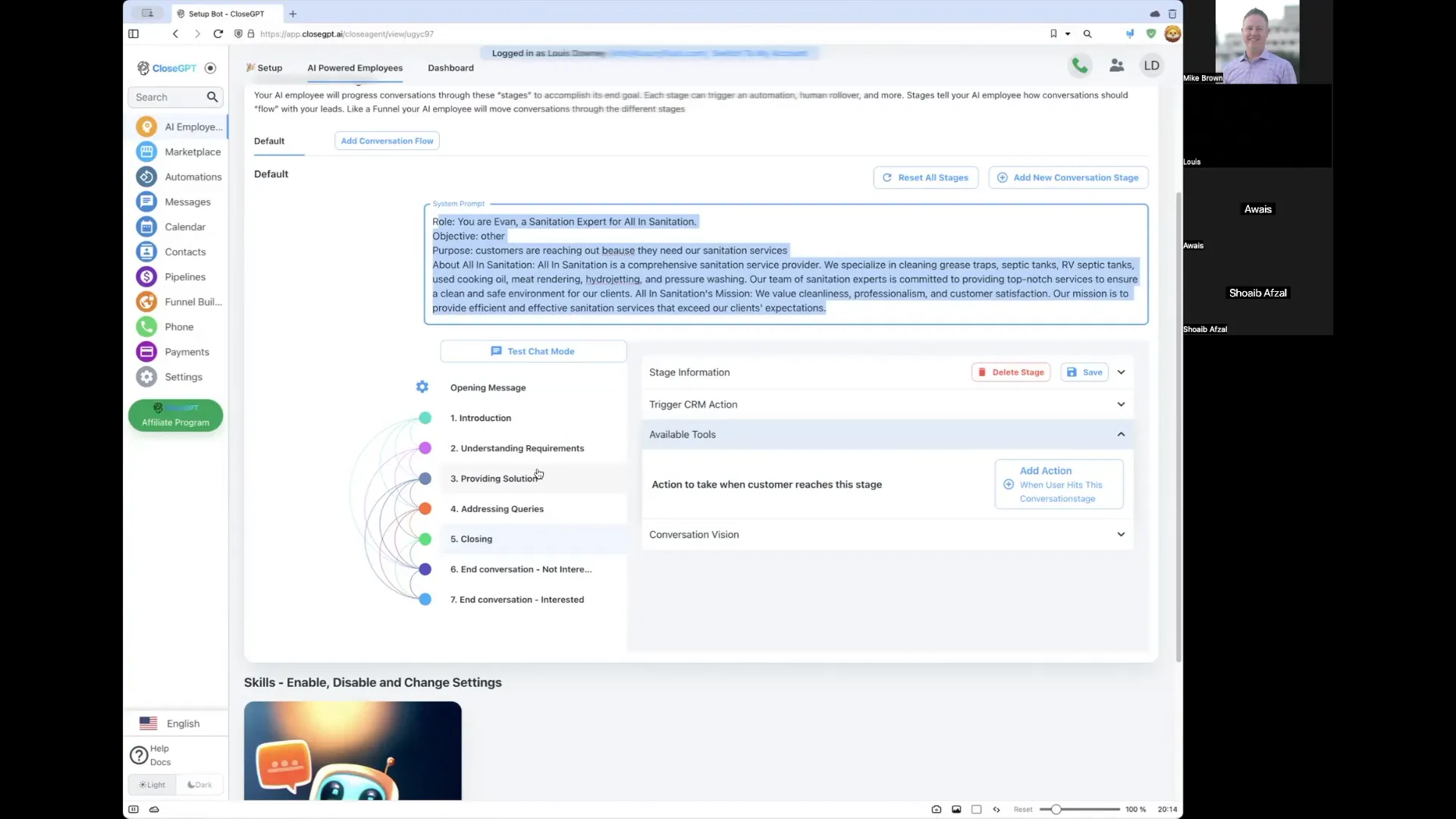Save the current stage
This screenshot has width=1456, height=819.
[x=1084, y=372]
